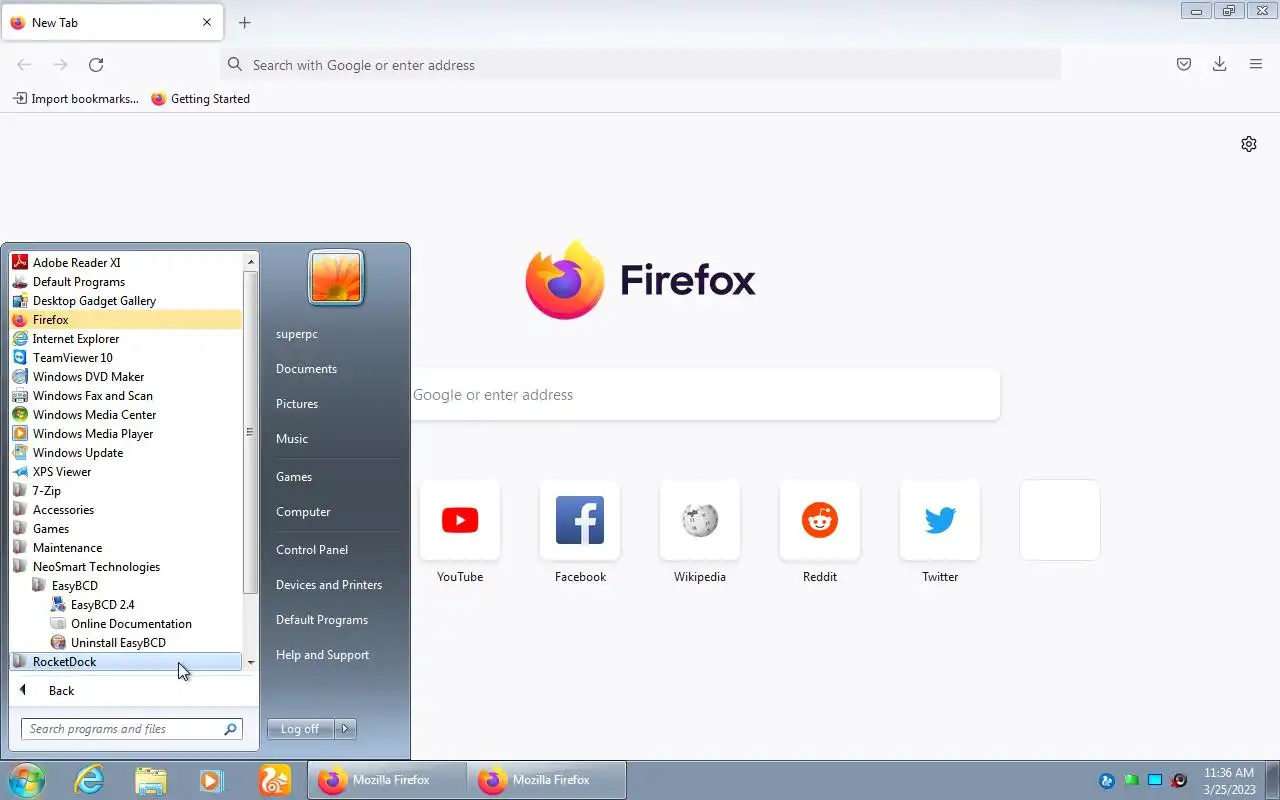Open Internet Explorer from Start menu list
Screen dimensions: 1280x800
point(126,339)
